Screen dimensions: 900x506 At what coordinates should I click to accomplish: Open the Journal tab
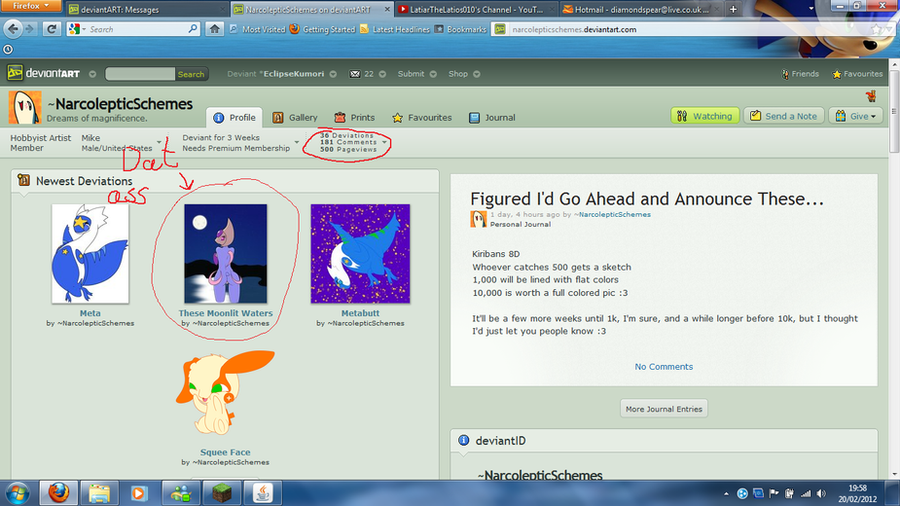click(x=492, y=118)
